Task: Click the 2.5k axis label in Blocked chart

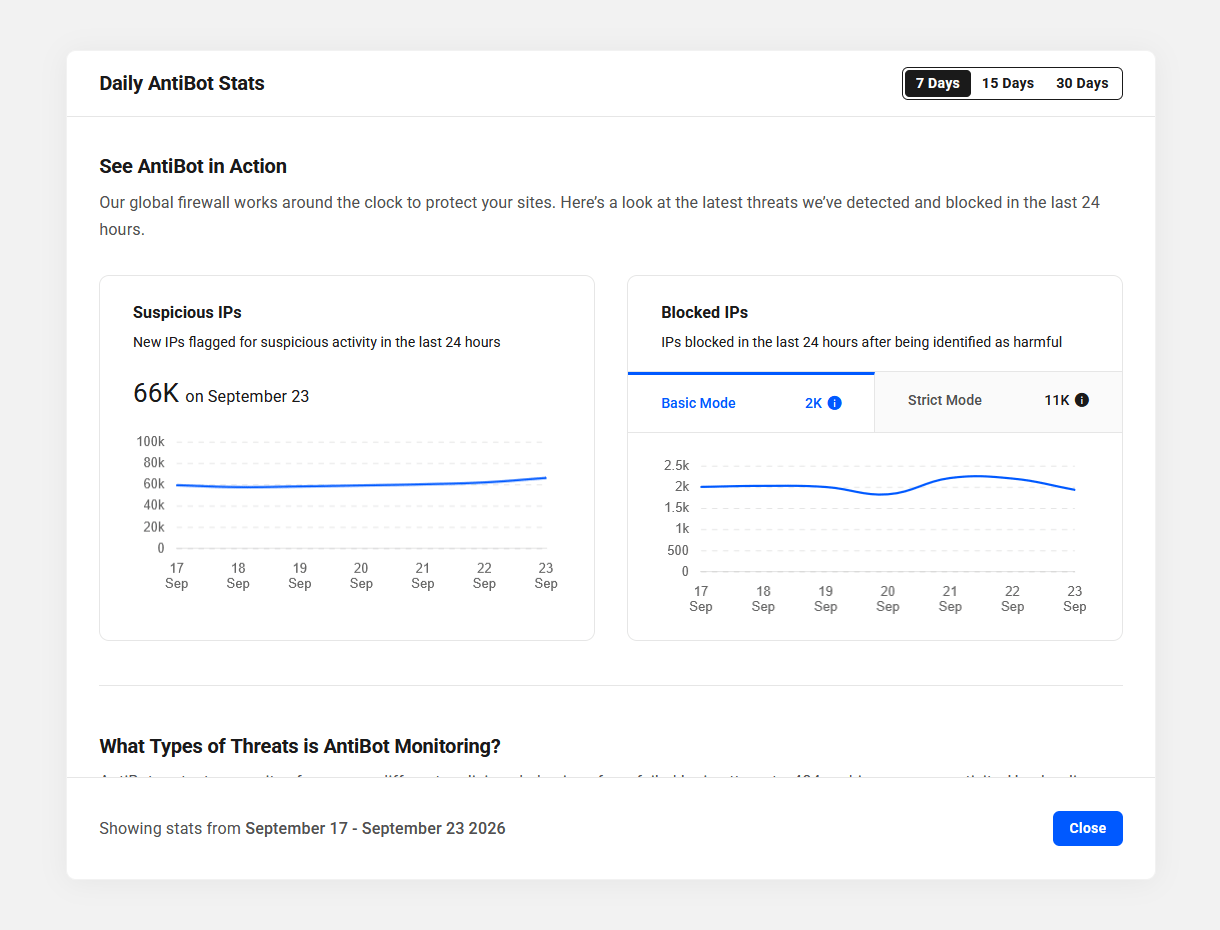Action: pyautogui.click(x=676, y=465)
